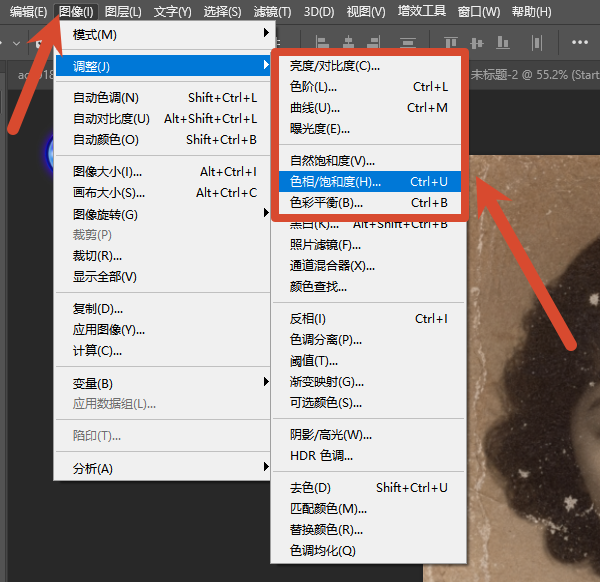The height and width of the screenshot is (582, 600).
Task: Open 匹配颜色(M)... adjustment
Action: pos(369,509)
